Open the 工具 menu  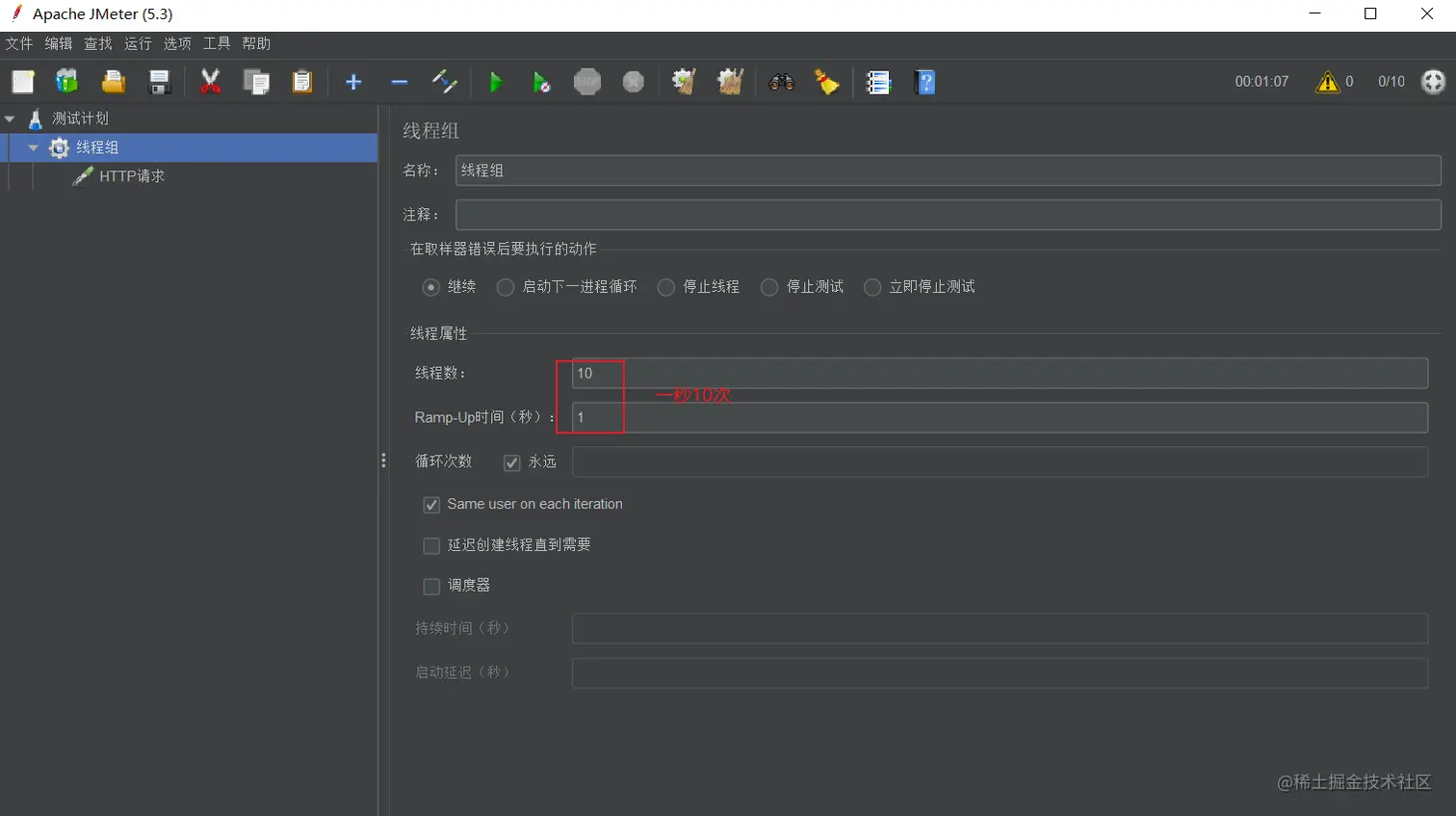point(217,43)
